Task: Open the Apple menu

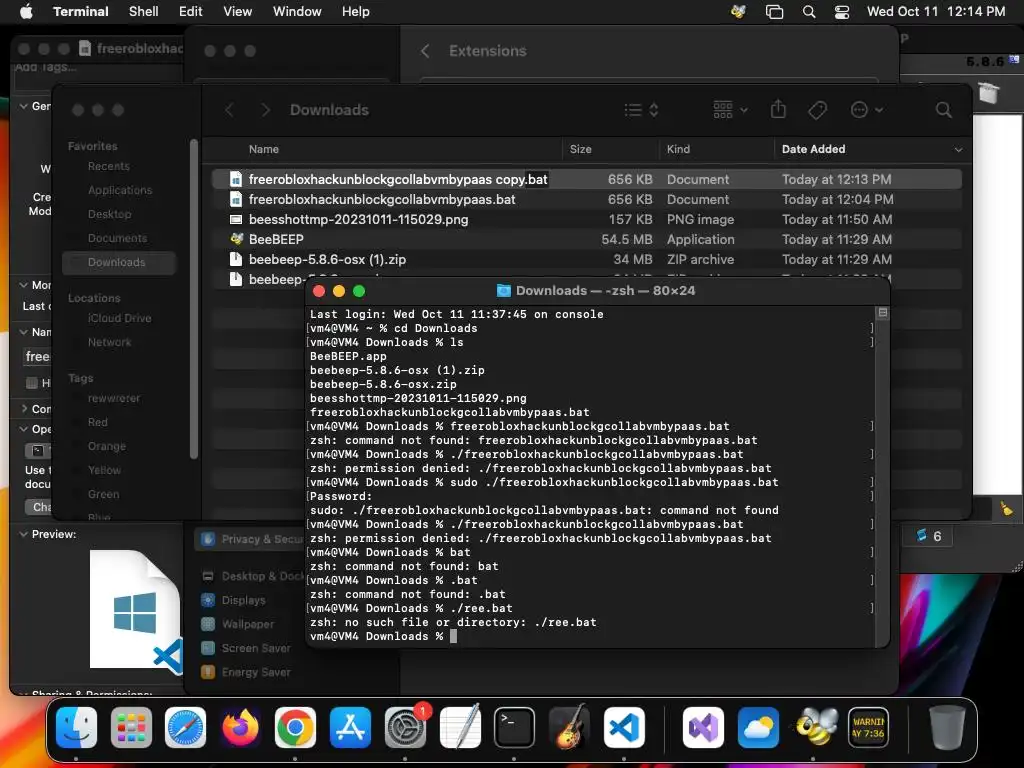Action: coord(26,12)
